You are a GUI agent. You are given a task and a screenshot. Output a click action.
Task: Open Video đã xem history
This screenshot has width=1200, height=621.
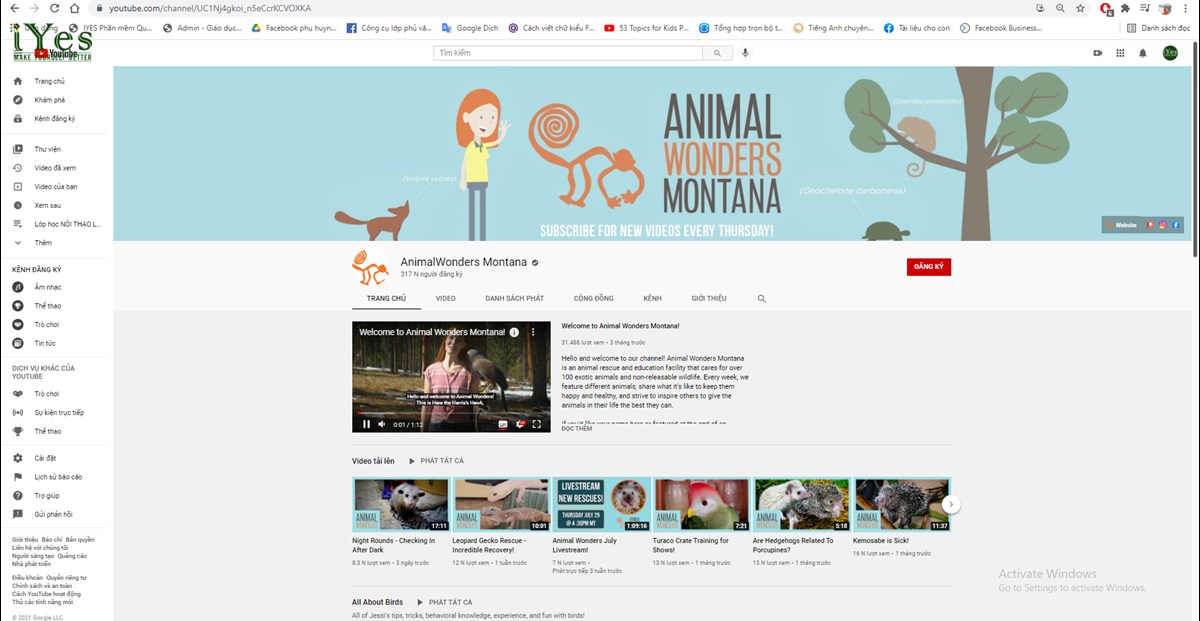(x=56, y=168)
